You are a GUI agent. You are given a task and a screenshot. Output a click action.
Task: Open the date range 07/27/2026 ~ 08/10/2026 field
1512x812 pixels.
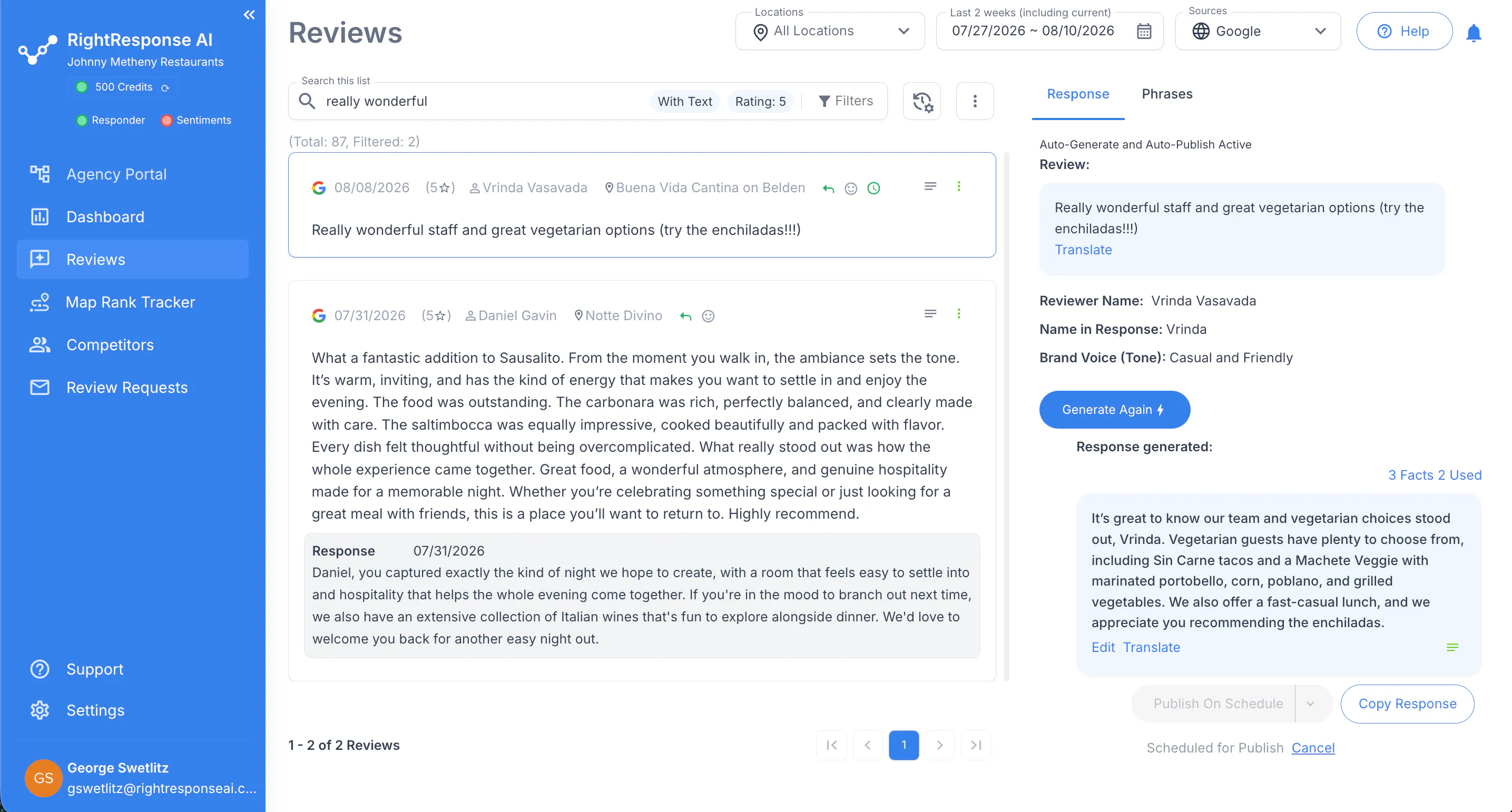(1049, 31)
